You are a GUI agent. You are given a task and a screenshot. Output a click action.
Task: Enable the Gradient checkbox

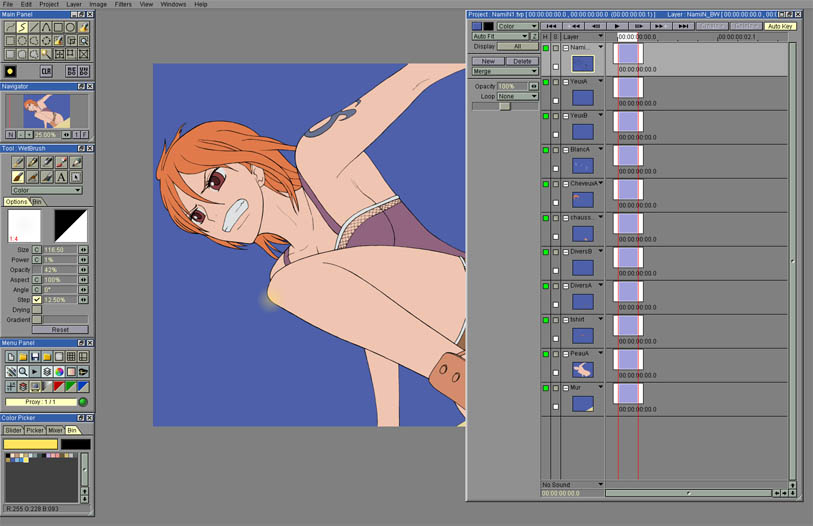pyautogui.click(x=37, y=320)
